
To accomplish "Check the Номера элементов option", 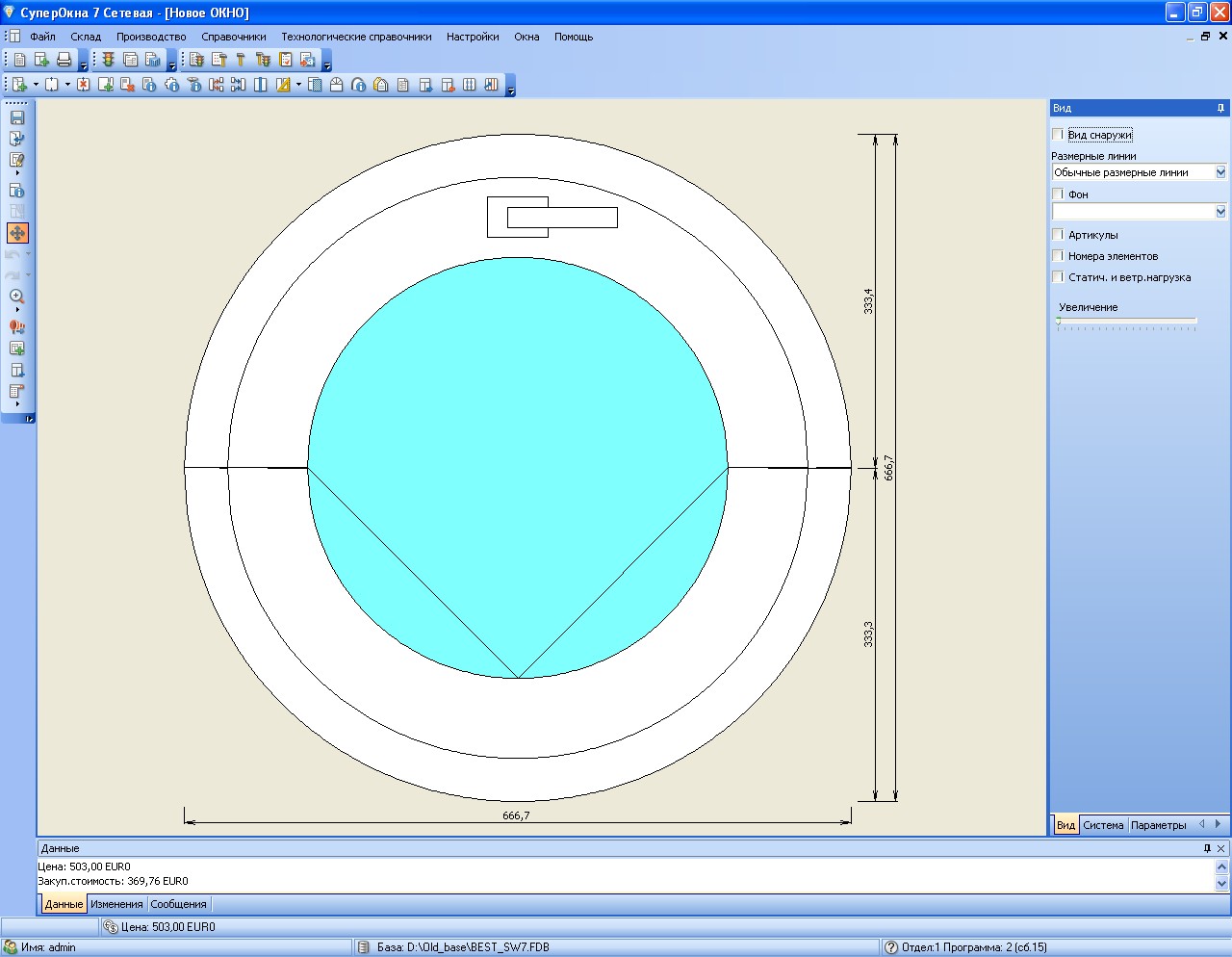I will click(x=1058, y=256).
